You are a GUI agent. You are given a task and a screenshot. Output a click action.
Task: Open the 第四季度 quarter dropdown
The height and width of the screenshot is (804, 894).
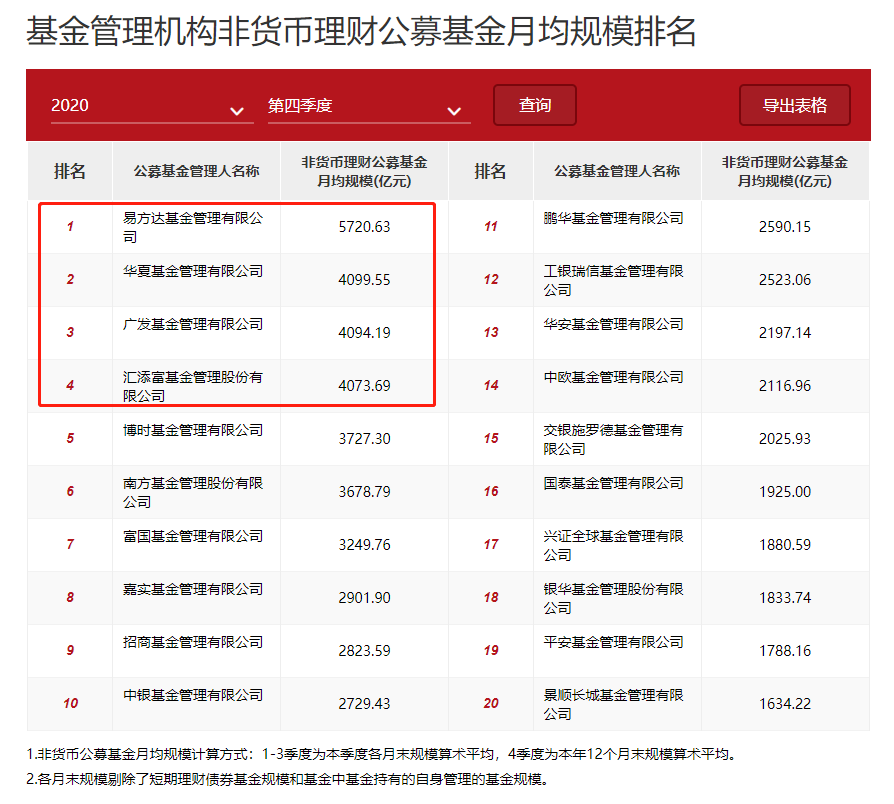coord(369,106)
